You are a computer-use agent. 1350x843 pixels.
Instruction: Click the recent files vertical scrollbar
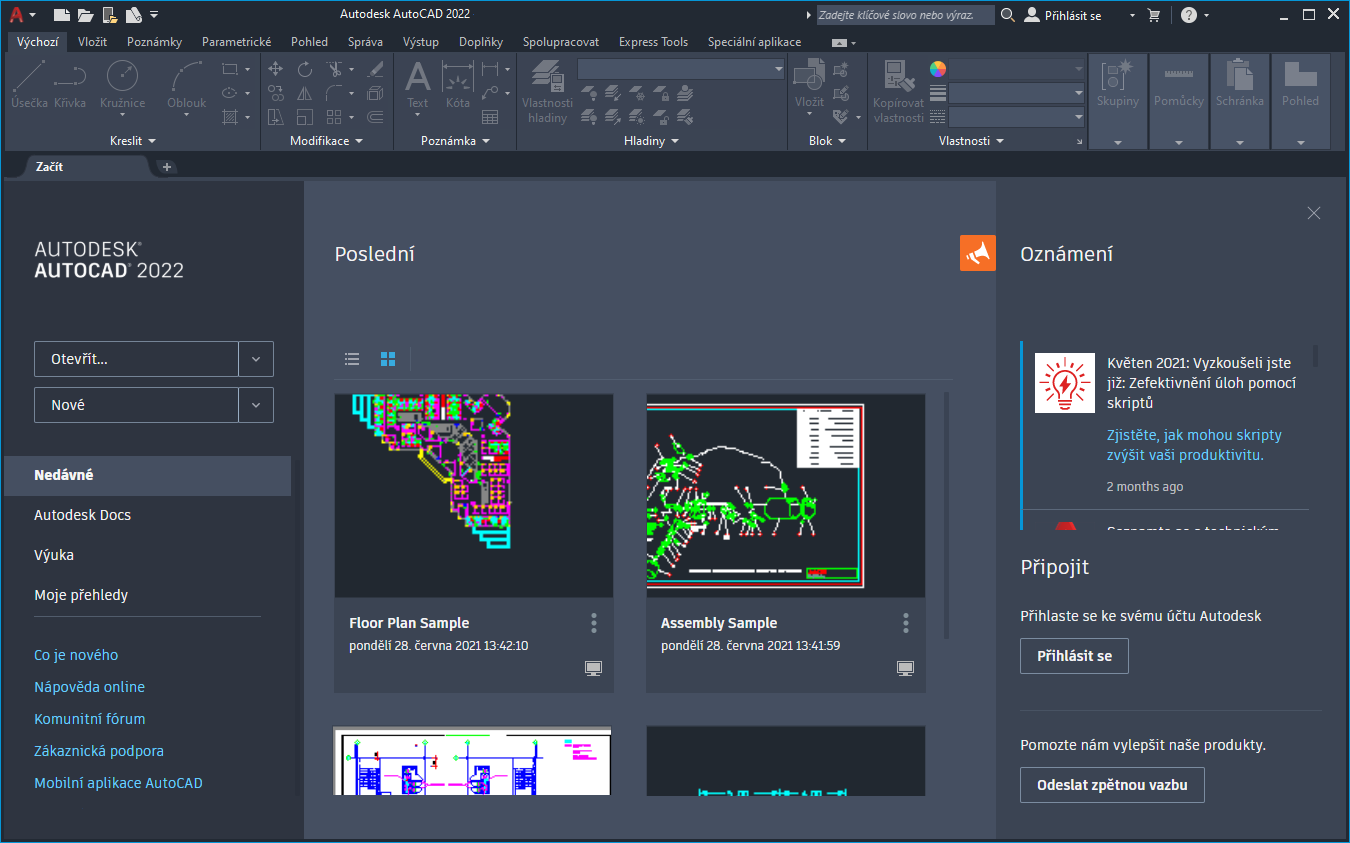coord(947,516)
